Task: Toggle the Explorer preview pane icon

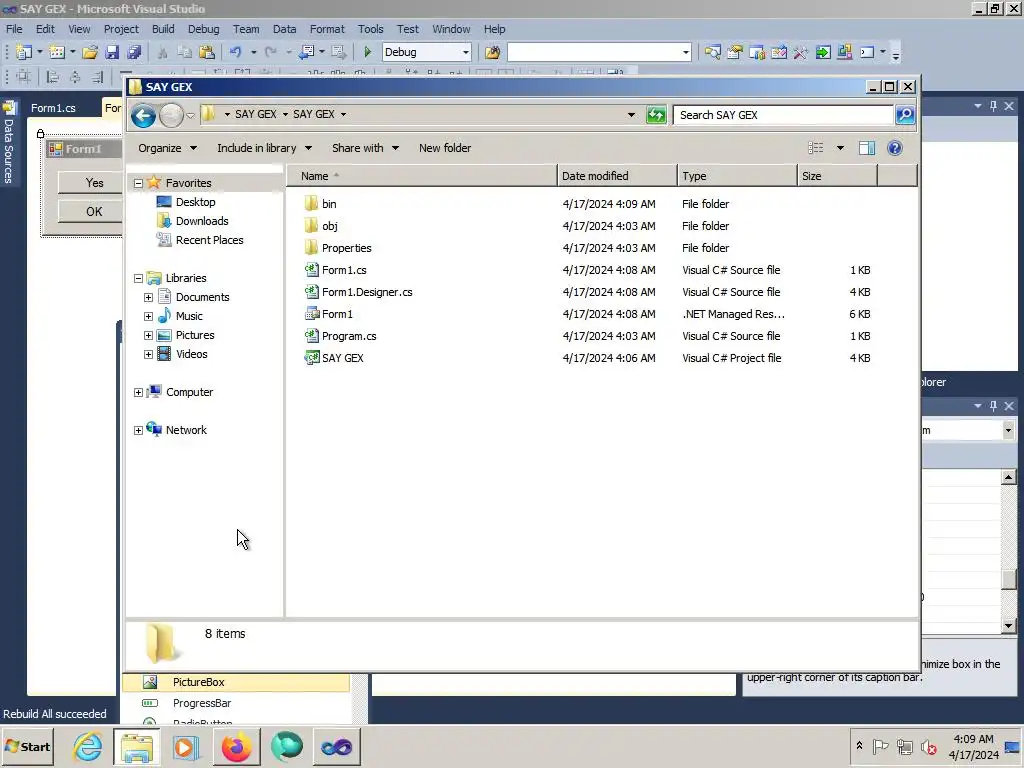Action: pos(867,148)
